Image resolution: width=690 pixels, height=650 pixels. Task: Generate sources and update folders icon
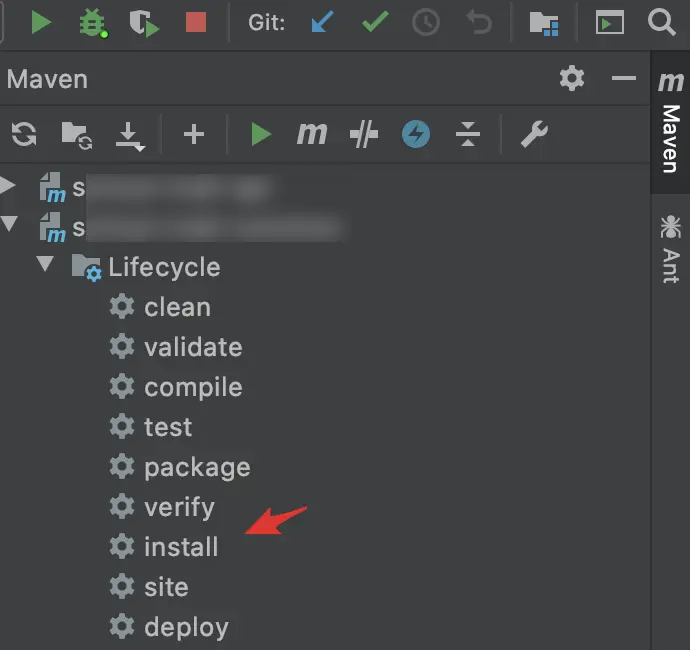click(77, 136)
